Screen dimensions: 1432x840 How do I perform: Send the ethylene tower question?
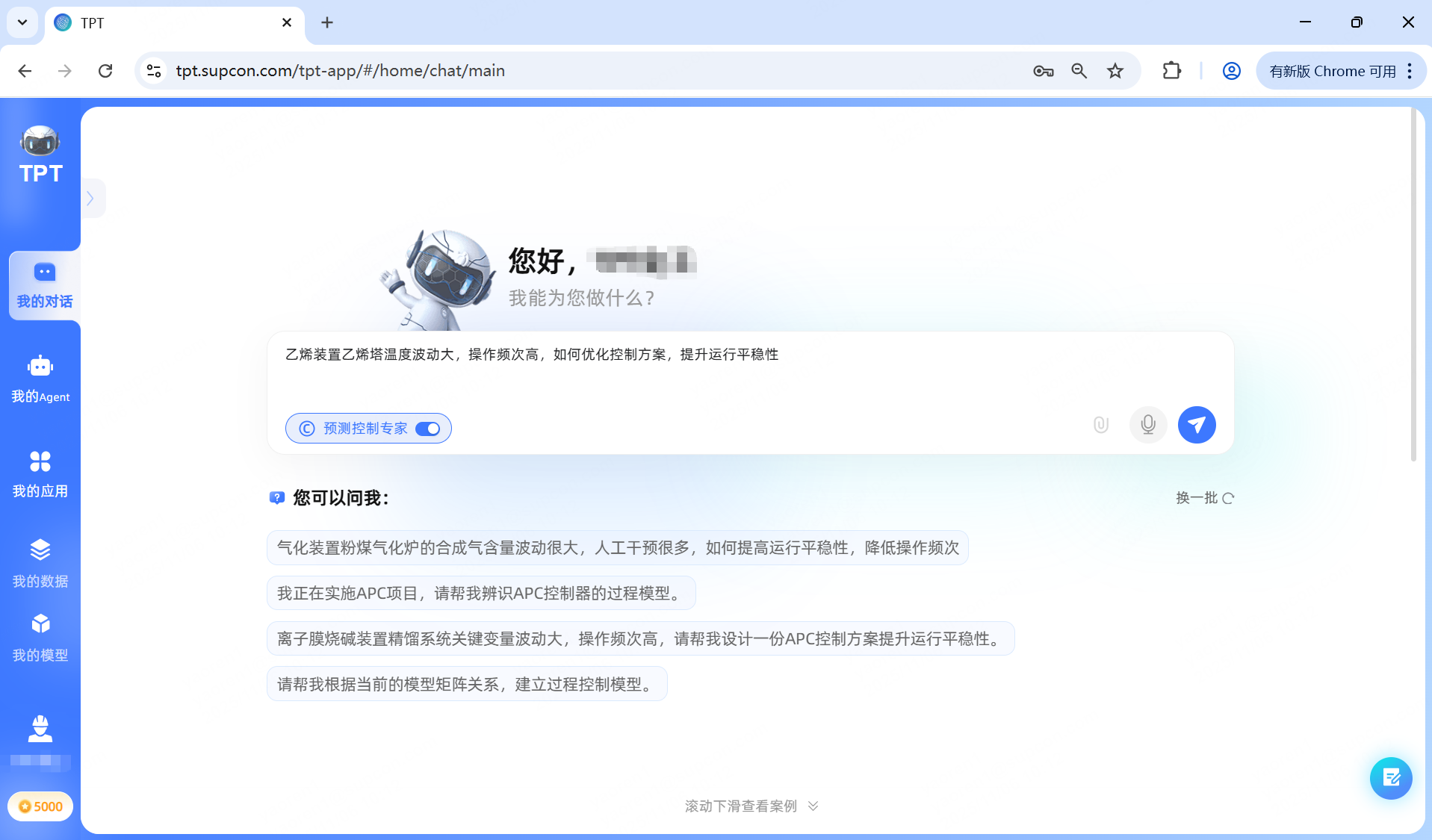[x=1196, y=424]
